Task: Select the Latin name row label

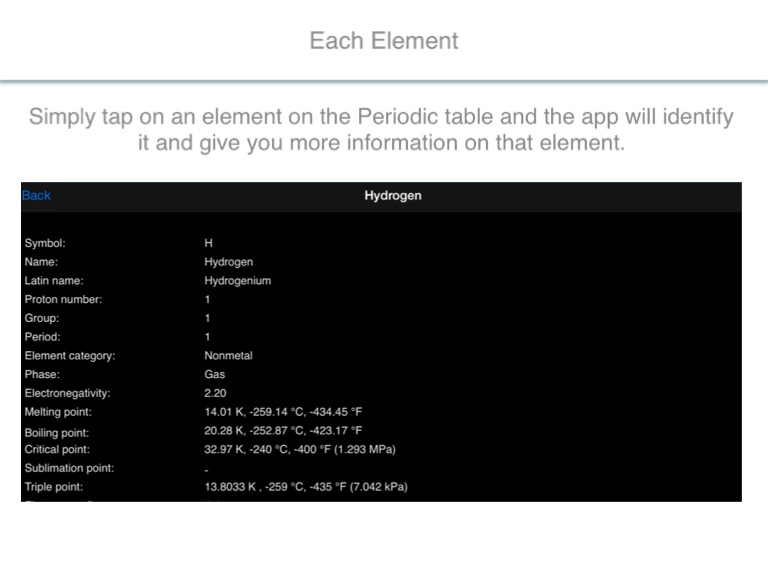Action: click(54, 281)
